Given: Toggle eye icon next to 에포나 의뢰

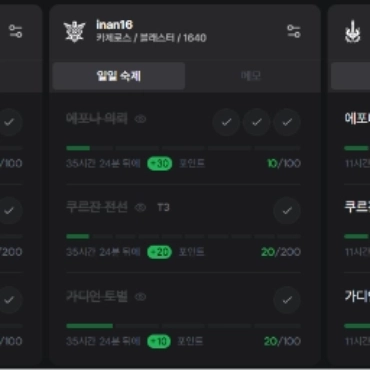Looking at the screenshot, I should point(140,119).
